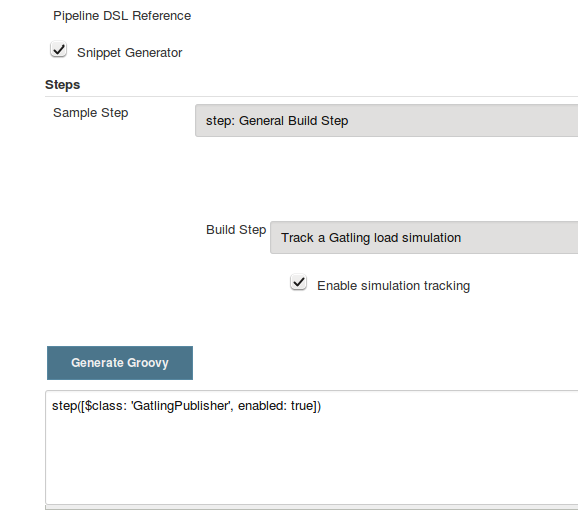Click the Build Step field label
Image resolution: width=578 pixels, height=516 pixels.
click(x=236, y=230)
